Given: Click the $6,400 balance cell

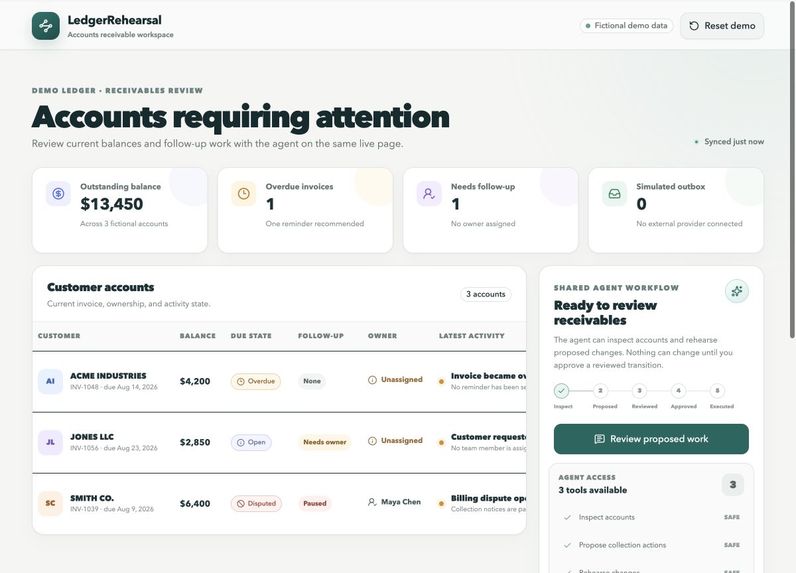Looking at the screenshot, I should pos(195,503).
